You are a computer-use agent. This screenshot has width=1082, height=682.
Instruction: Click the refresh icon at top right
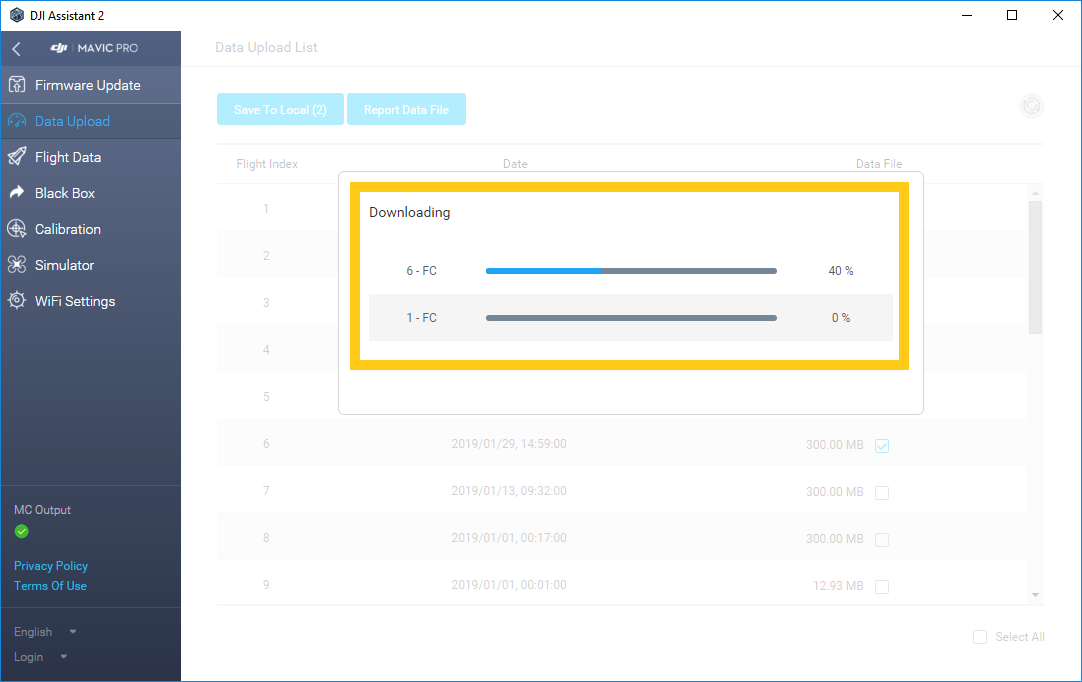(1032, 106)
